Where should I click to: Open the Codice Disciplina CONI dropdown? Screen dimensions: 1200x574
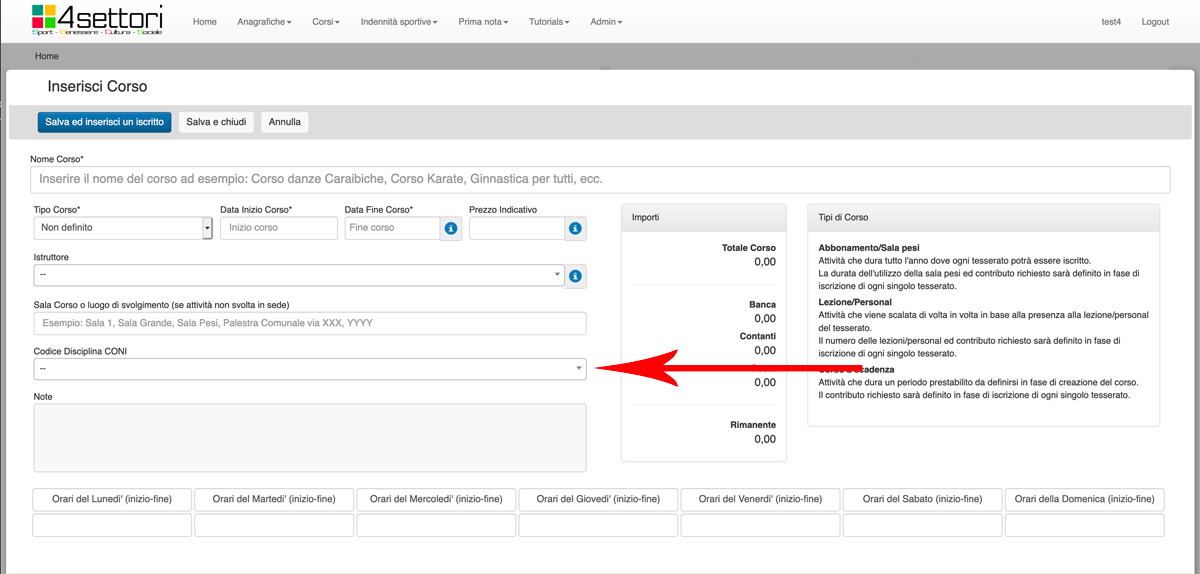click(x=310, y=369)
